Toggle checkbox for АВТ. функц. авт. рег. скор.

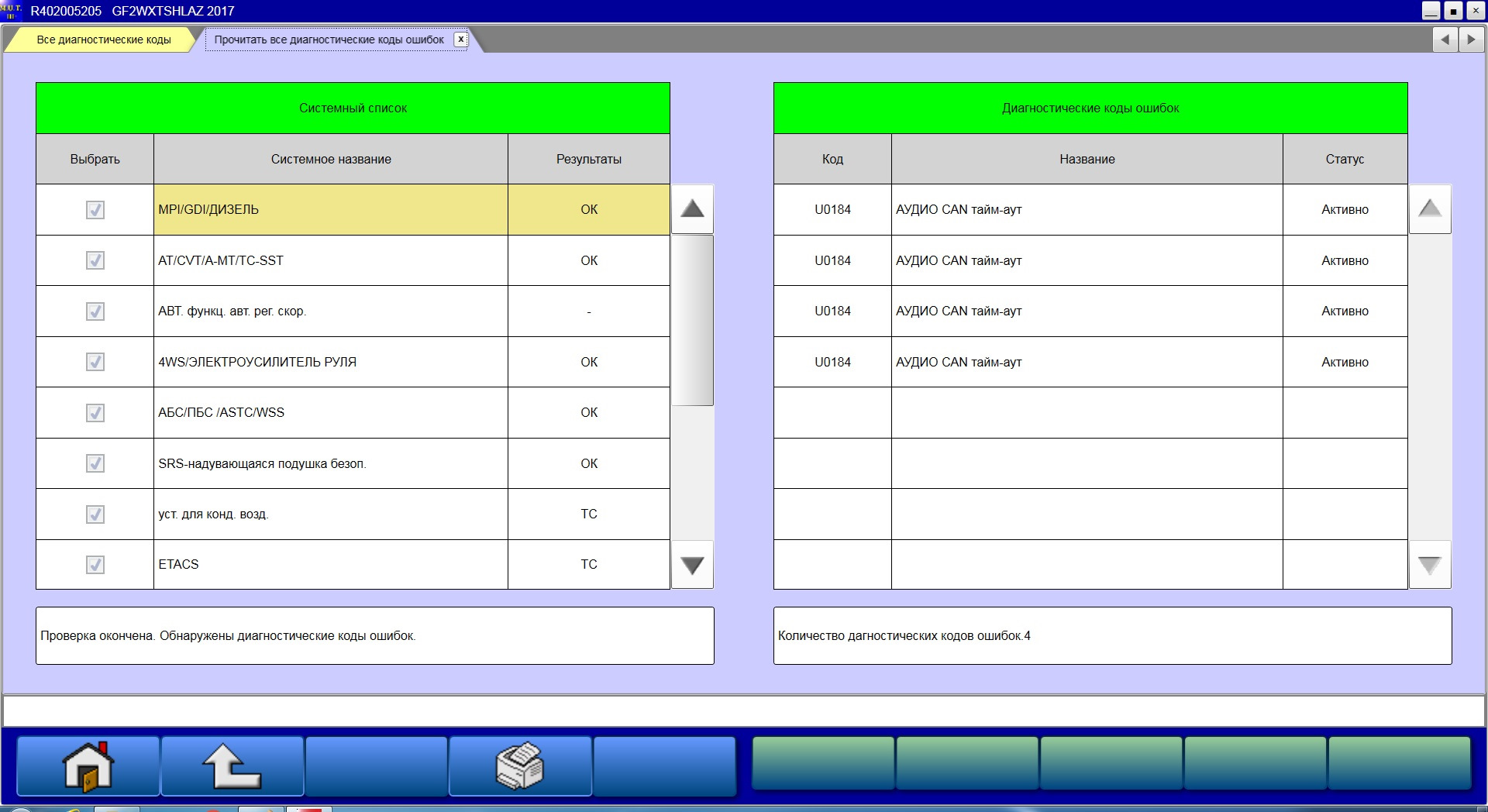[95, 311]
